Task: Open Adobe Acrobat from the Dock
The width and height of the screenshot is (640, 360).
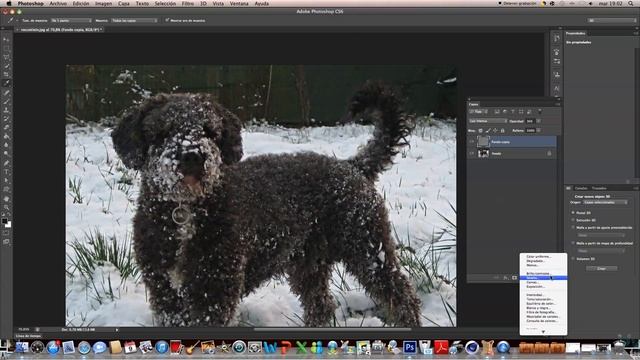Action: pos(441,347)
